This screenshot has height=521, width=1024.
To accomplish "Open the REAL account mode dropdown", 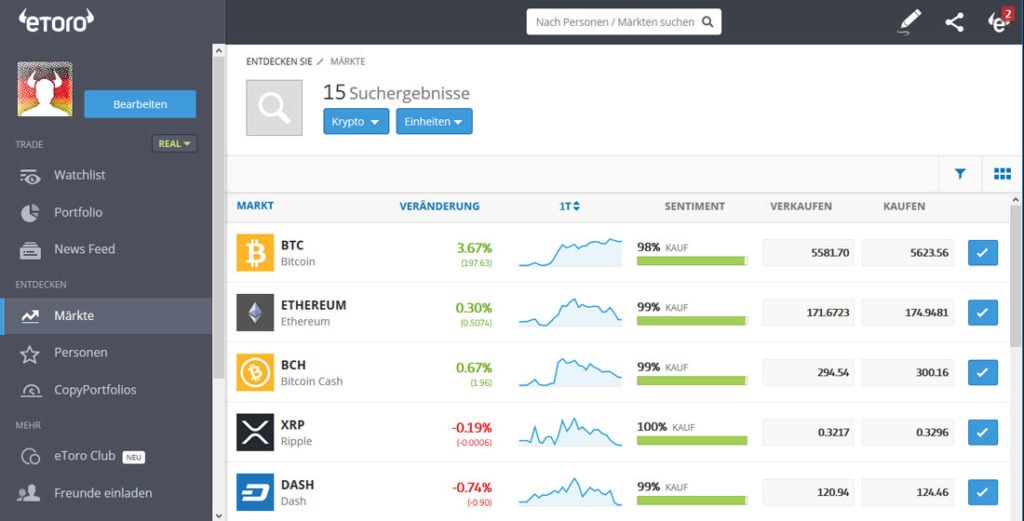I will pos(174,144).
